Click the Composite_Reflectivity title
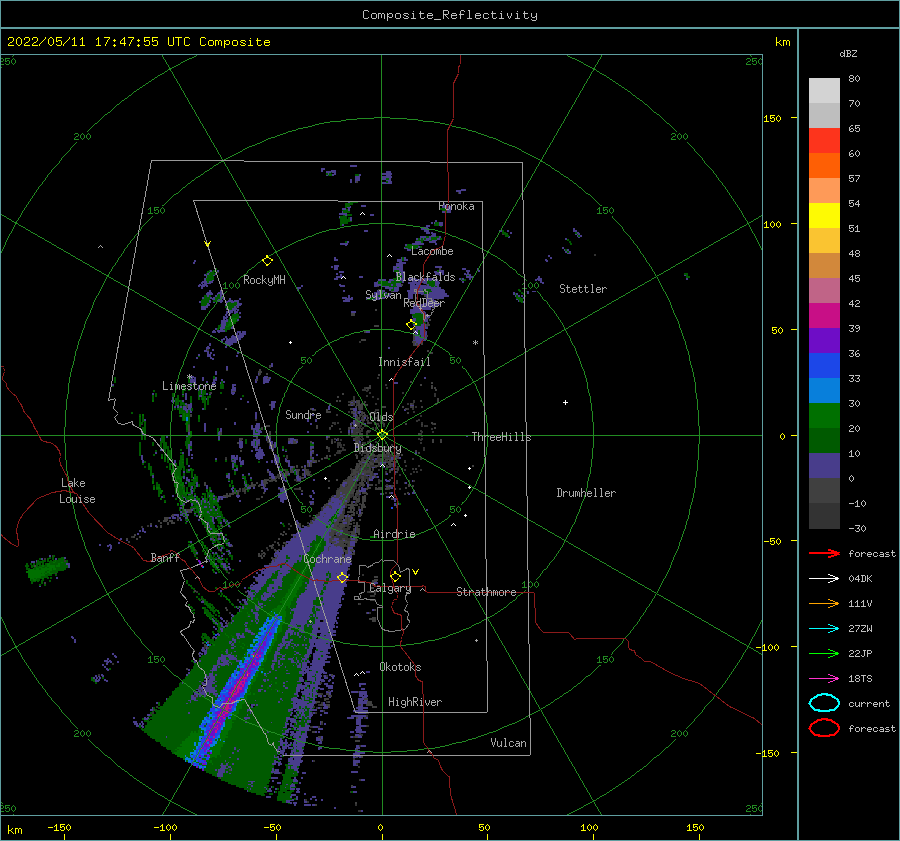Screen dimensions: 900x841 450,15
